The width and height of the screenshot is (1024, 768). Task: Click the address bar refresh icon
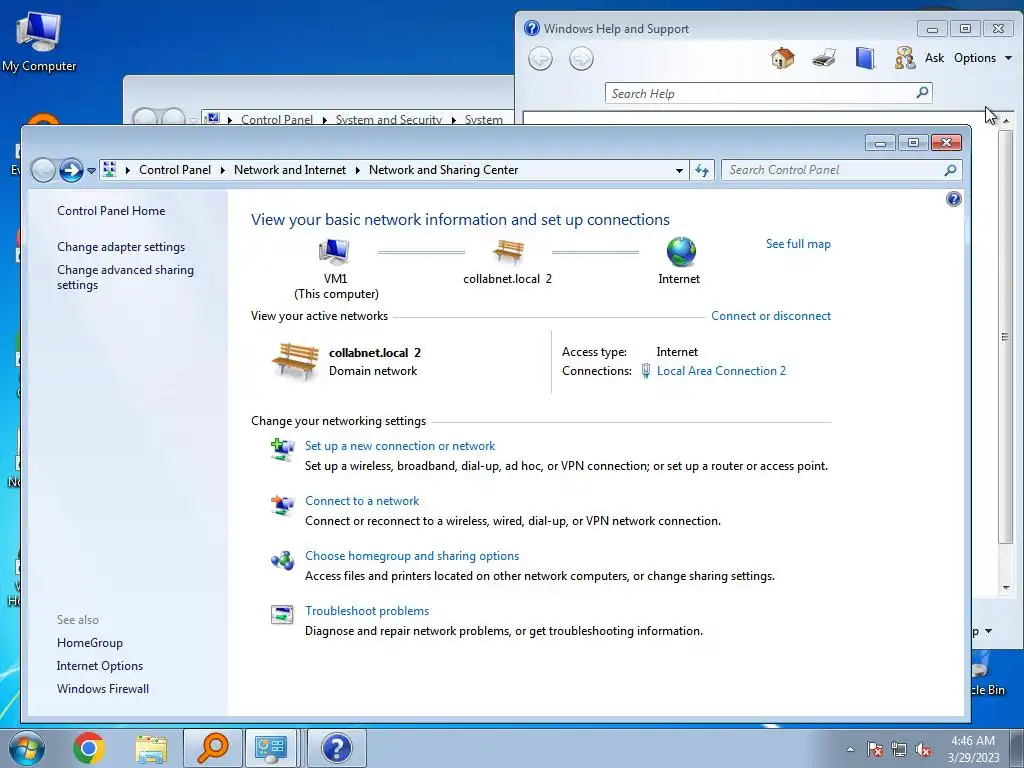pyautogui.click(x=702, y=170)
